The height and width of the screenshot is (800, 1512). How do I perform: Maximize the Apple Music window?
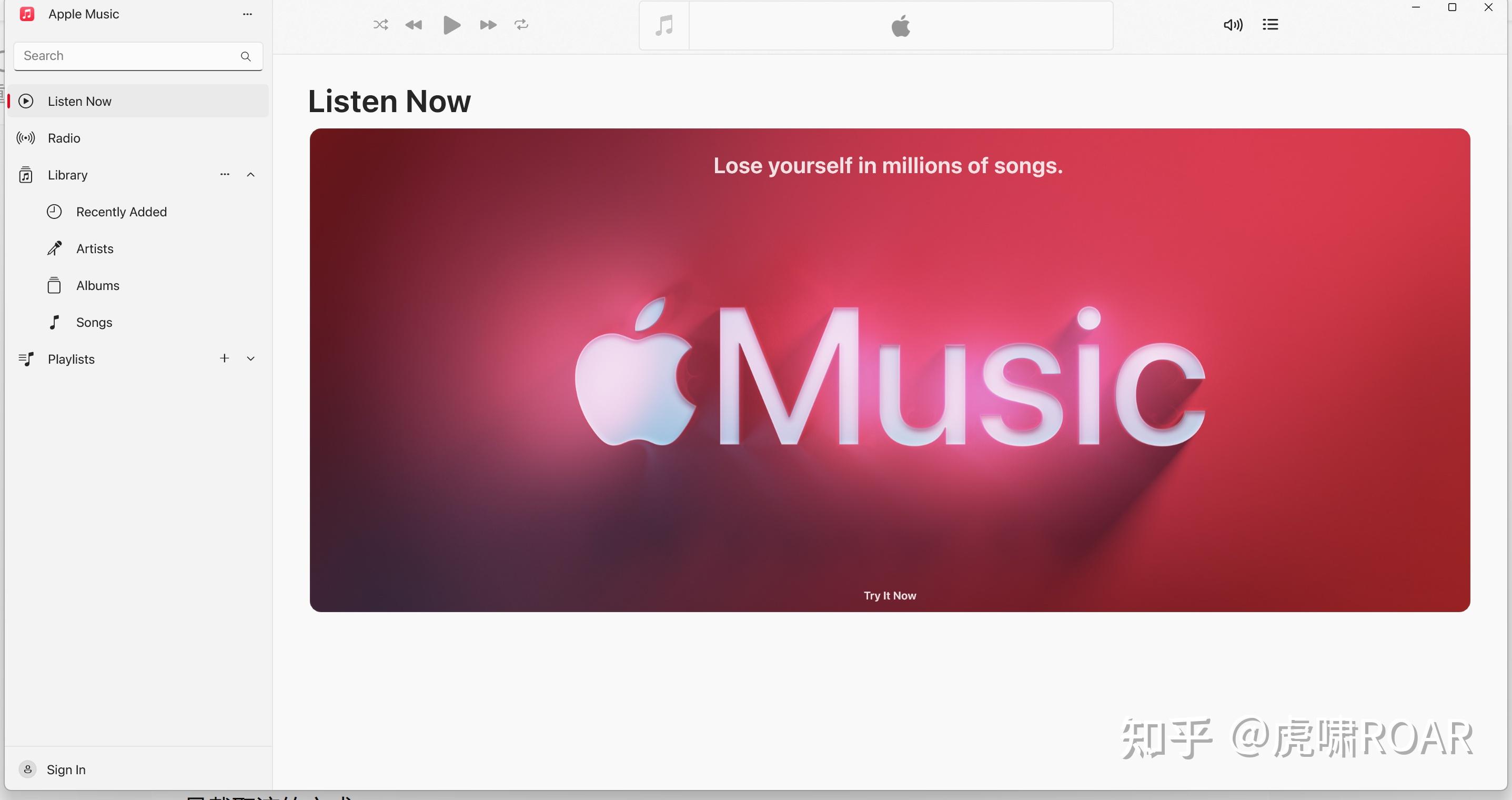[1452, 7]
